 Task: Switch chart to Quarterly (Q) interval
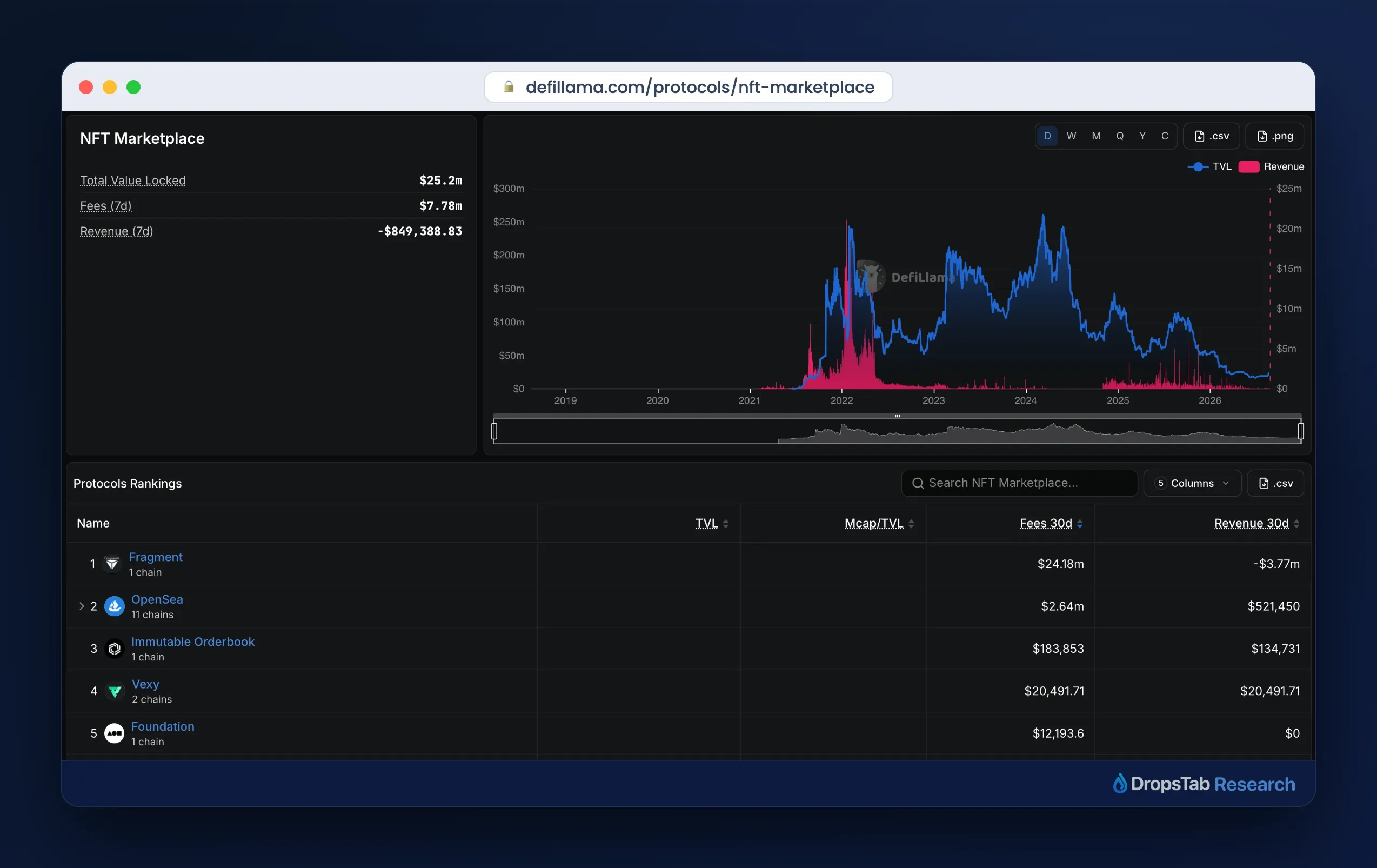coord(1120,136)
